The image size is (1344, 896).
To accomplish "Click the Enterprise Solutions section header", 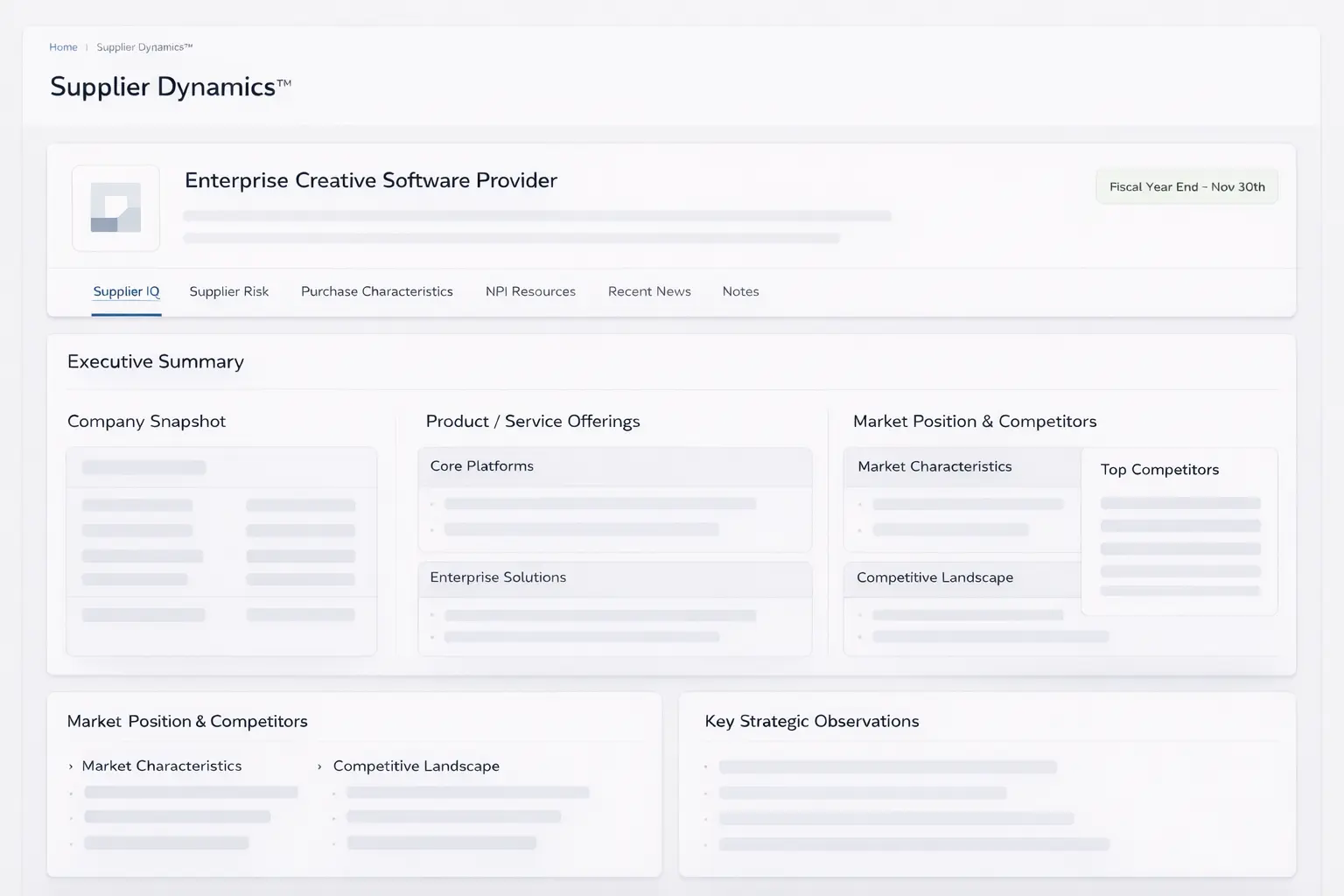I will tap(497, 577).
